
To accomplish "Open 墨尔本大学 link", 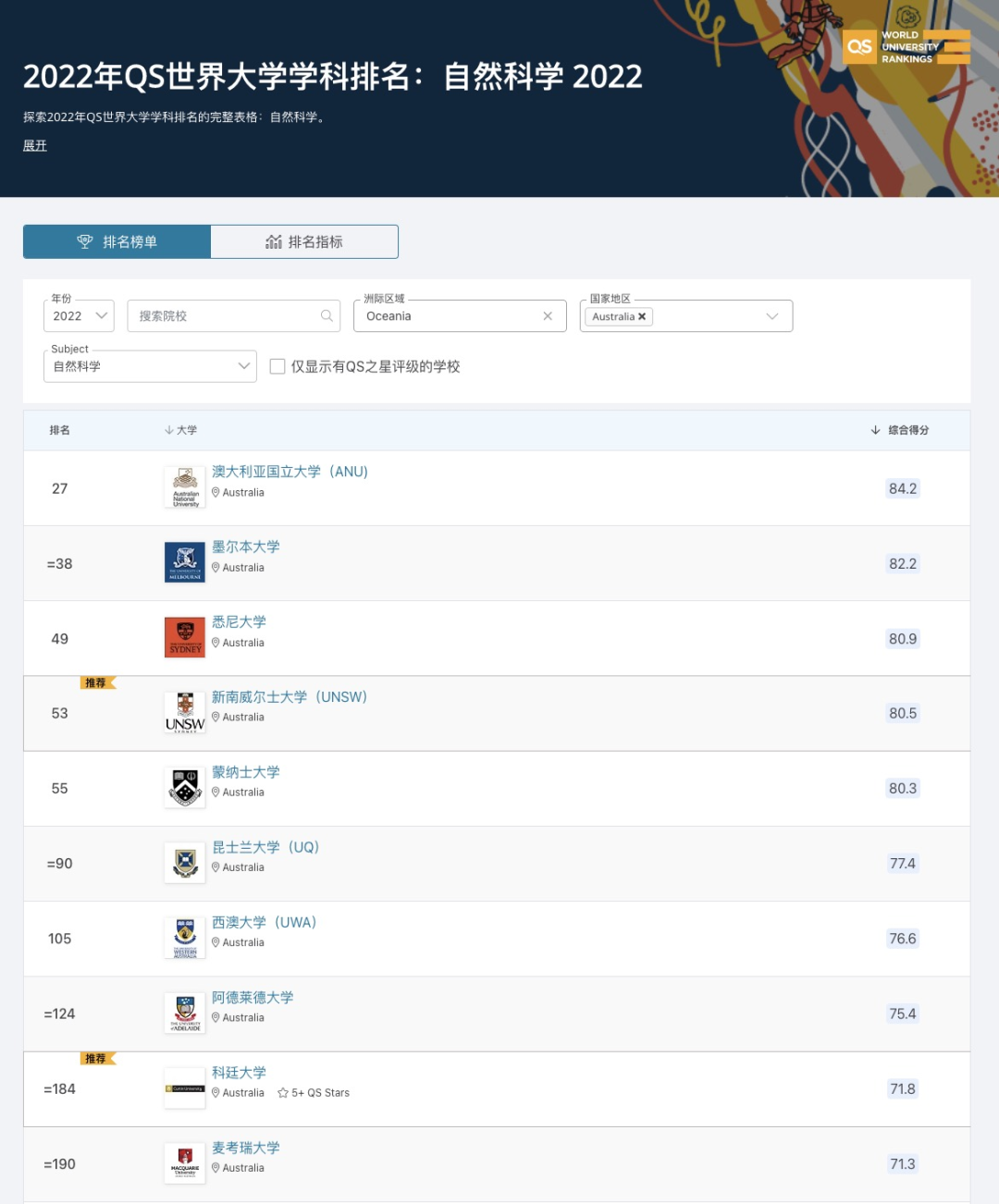I will click(x=246, y=547).
